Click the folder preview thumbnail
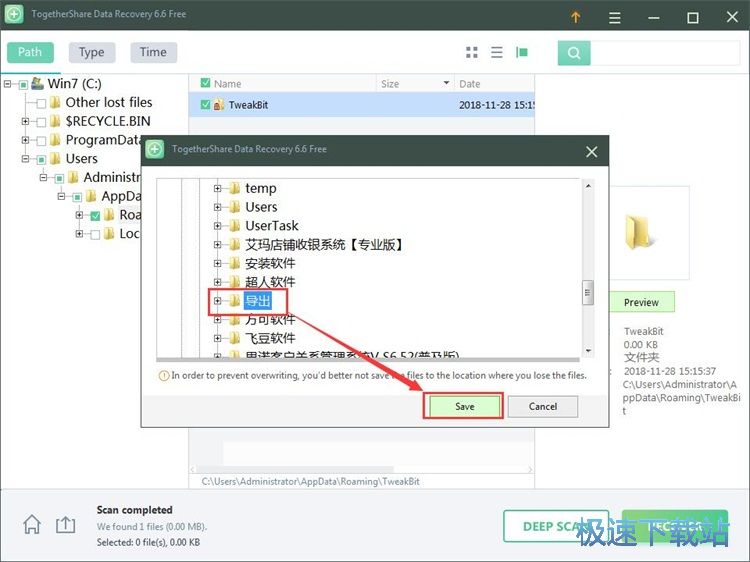This screenshot has height=562, width=750. click(638, 232)
